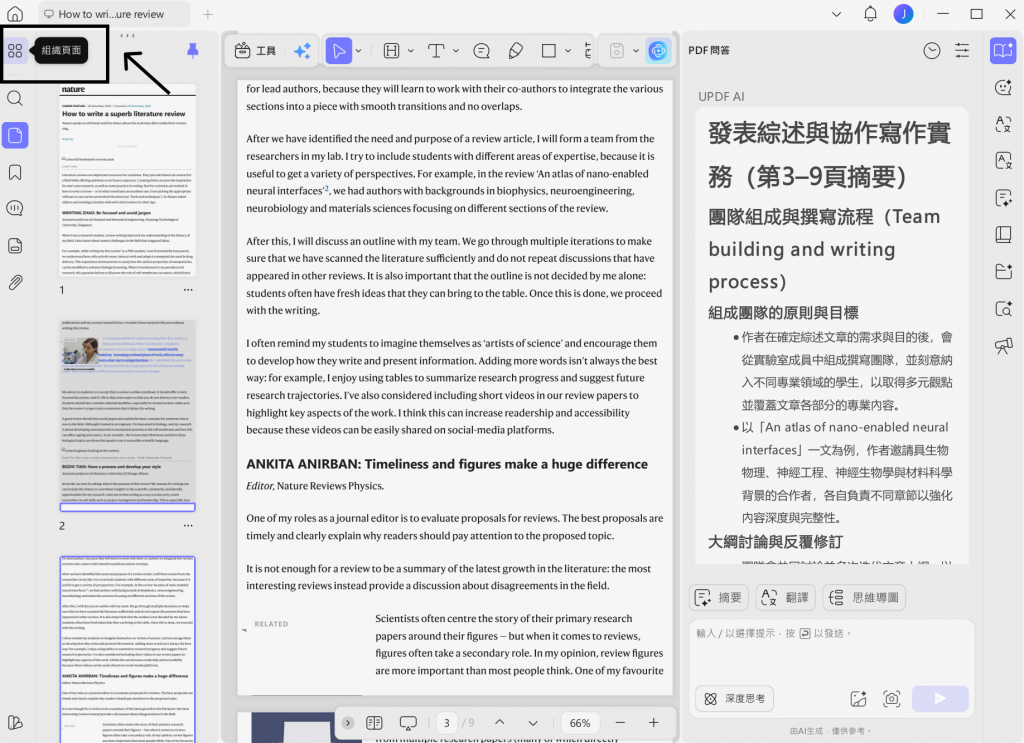This screenshot has height=743, width=1024.
Task: Open the 工具 tools button
Action: 255,51
